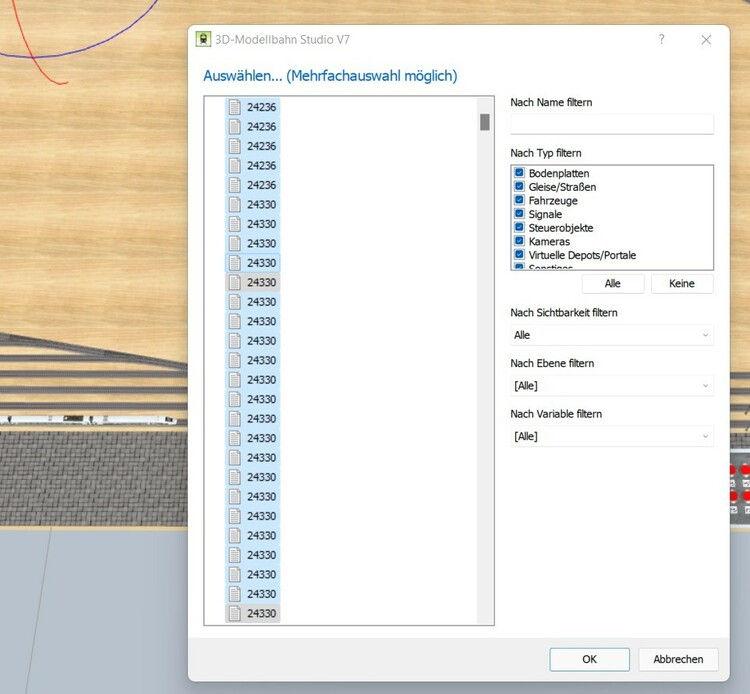The image size is (750, 694).
Task: Expand the Nach Ebene filtern dropdown
Action: tap(611, 386)
